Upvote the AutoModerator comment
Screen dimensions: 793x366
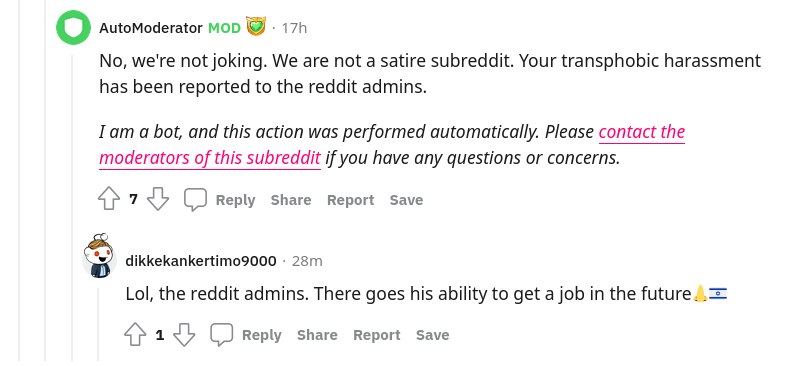109,199
